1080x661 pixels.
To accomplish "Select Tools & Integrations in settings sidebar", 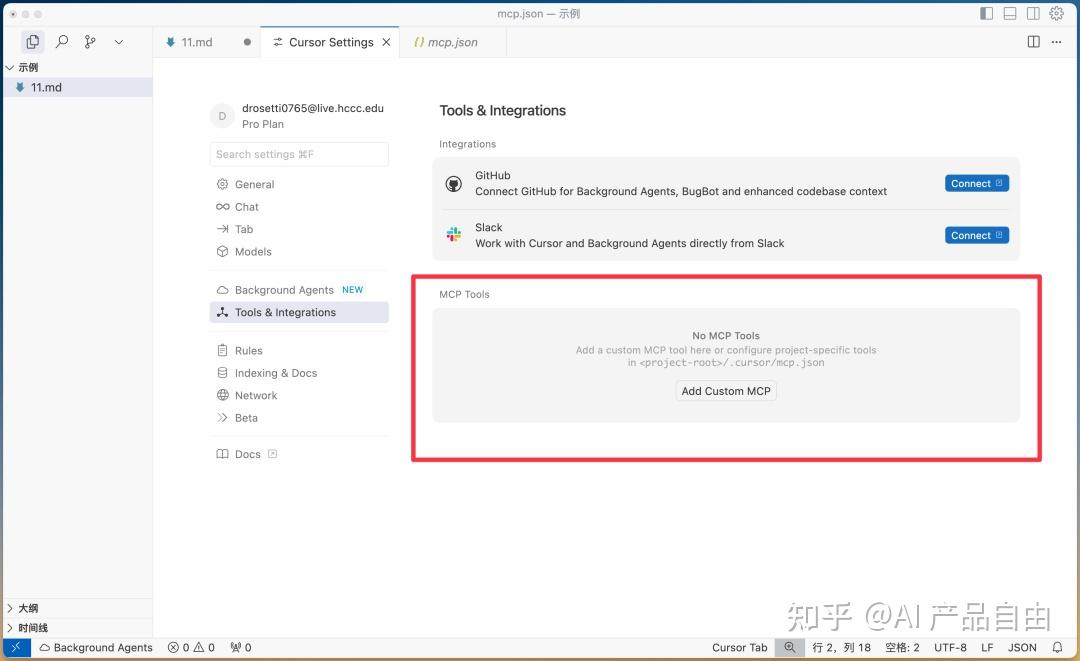I will pyautogui.click(x=299, y=312).
